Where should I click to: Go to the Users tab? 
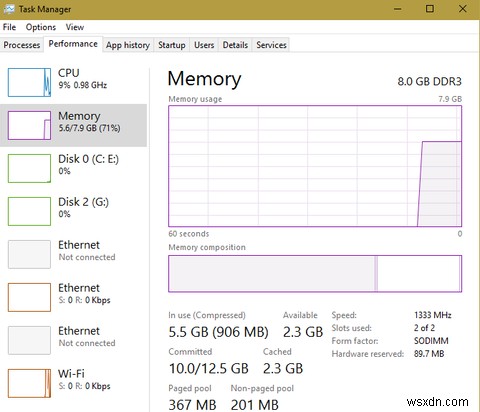(x=204, y=45)
